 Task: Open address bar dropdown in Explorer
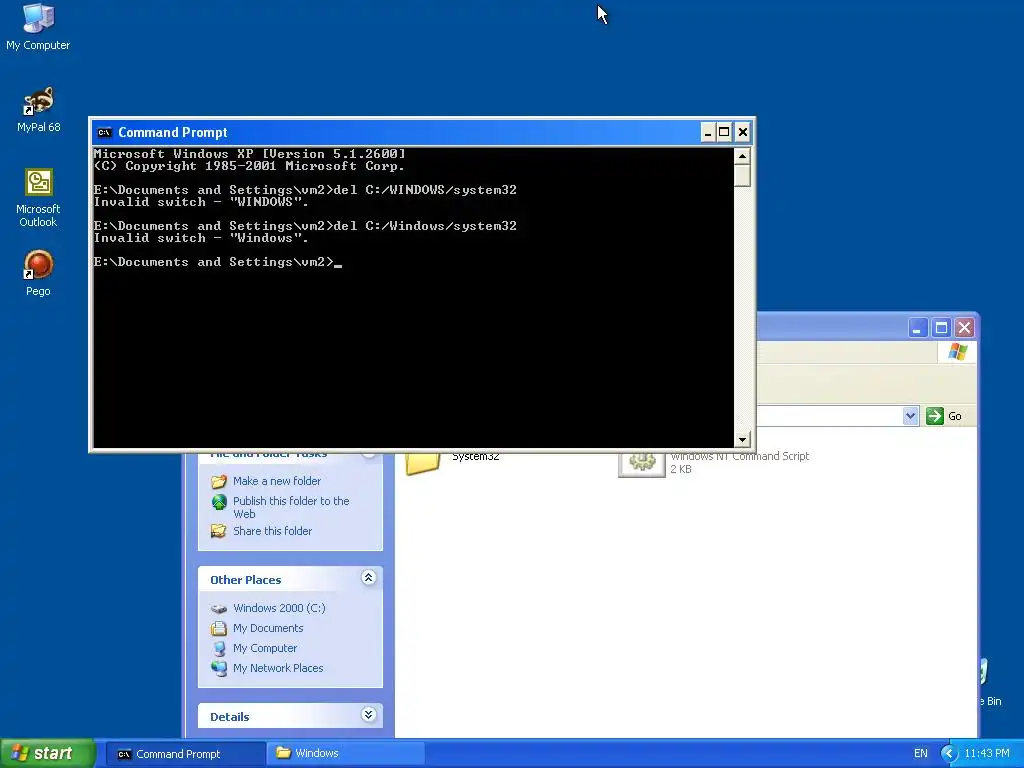coord(910,416)
